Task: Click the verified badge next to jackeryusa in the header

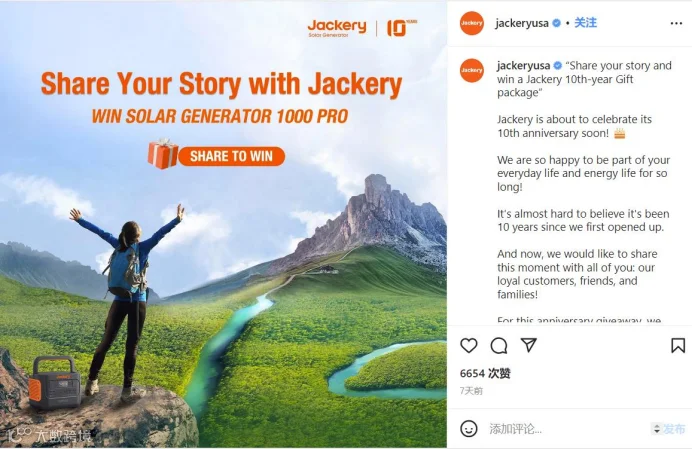Action: click(x=557, y=23)
